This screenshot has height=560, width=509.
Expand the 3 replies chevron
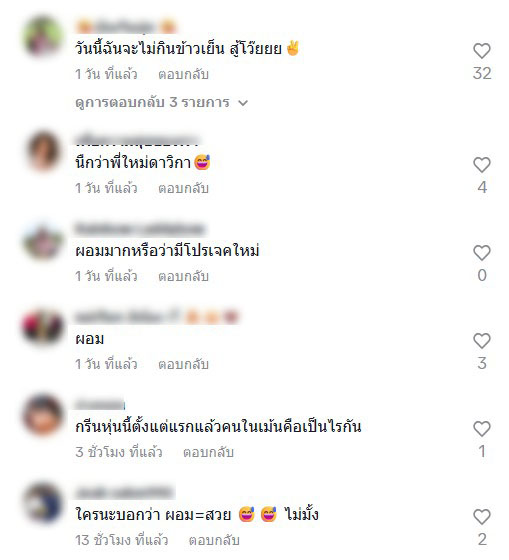pos(243,103)
